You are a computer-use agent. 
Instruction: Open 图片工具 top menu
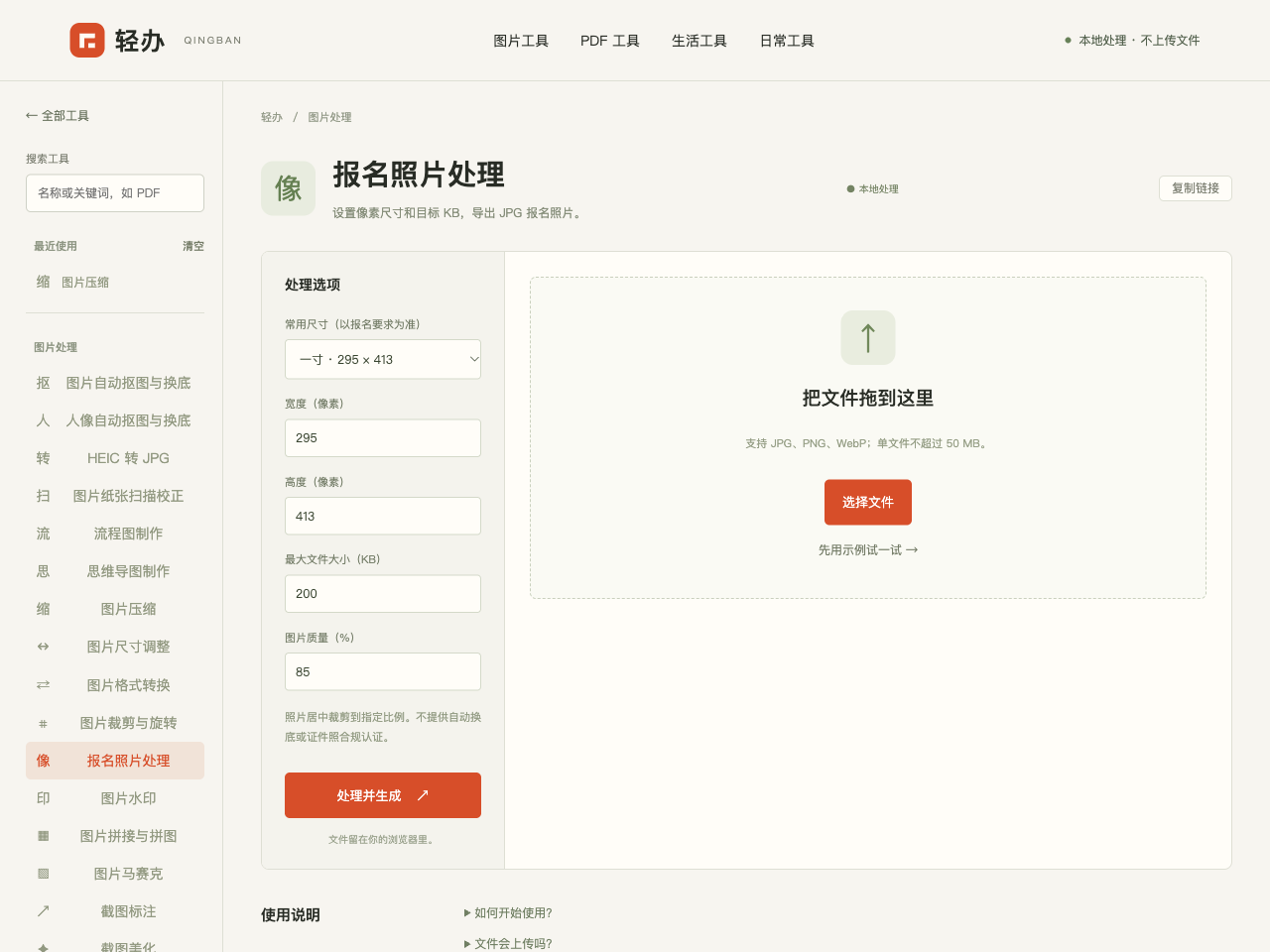(x=521, y=41)
